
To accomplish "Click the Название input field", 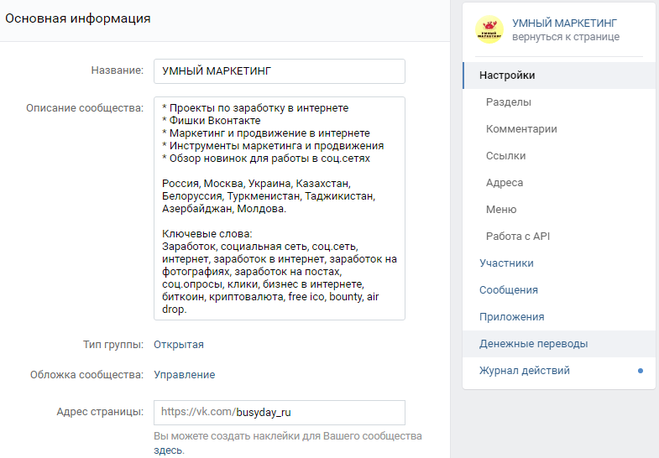I will click(278, 72).
